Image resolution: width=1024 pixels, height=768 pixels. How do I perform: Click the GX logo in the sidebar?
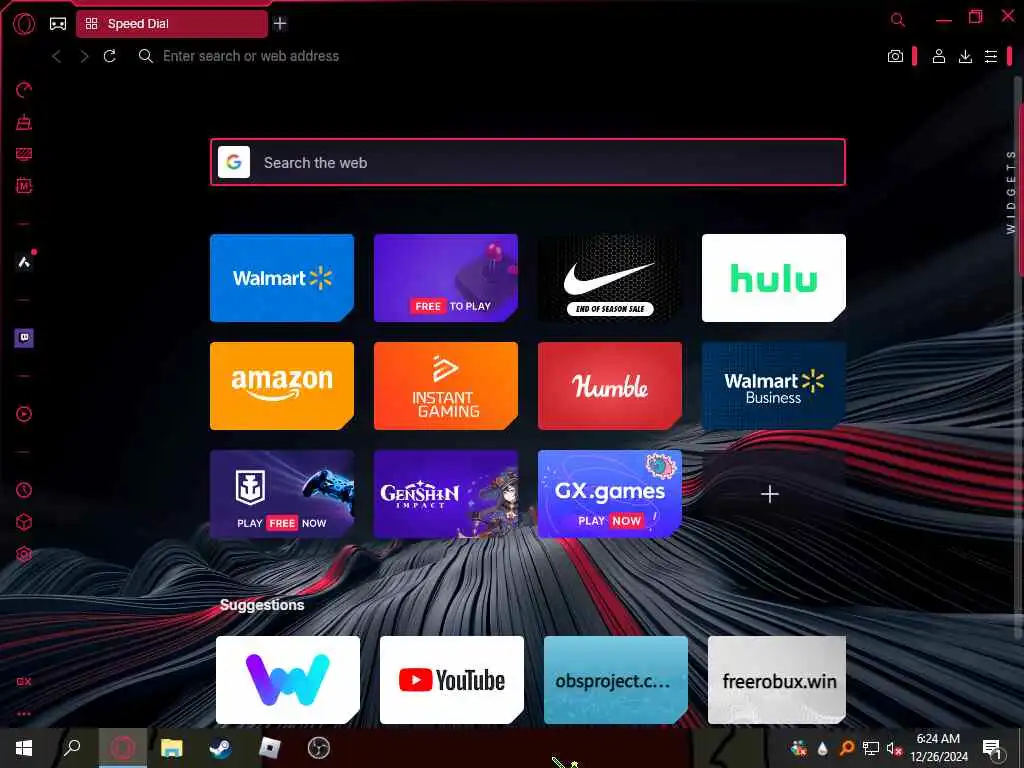coord(24,682)
